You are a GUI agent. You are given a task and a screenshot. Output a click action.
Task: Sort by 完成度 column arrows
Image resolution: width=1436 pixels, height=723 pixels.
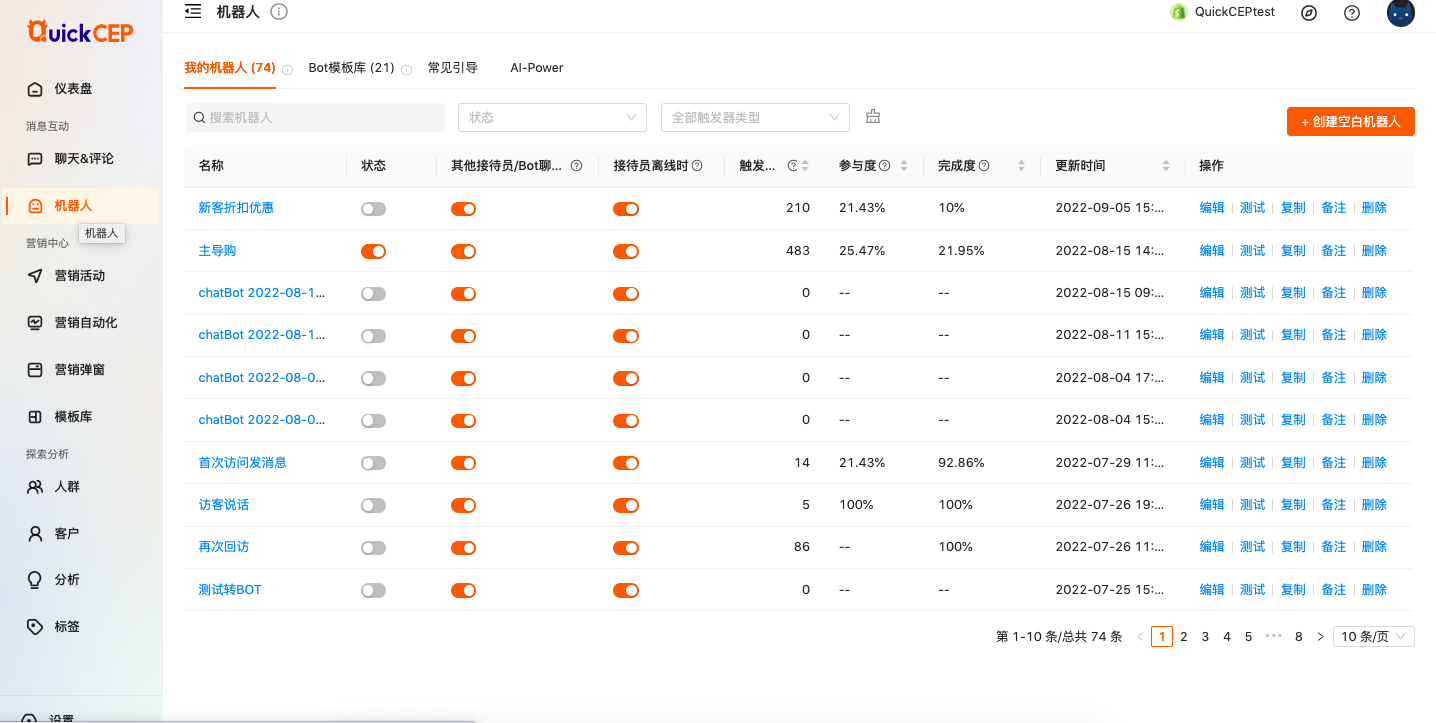1021,166
